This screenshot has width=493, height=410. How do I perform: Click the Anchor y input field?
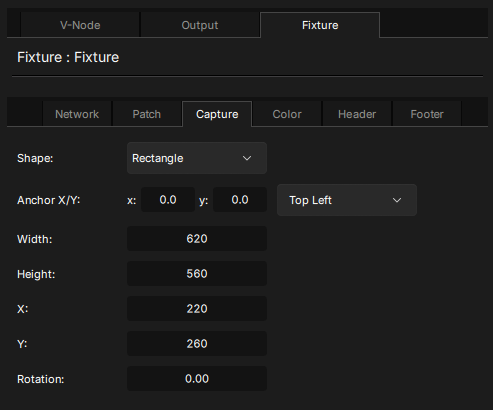240,200
